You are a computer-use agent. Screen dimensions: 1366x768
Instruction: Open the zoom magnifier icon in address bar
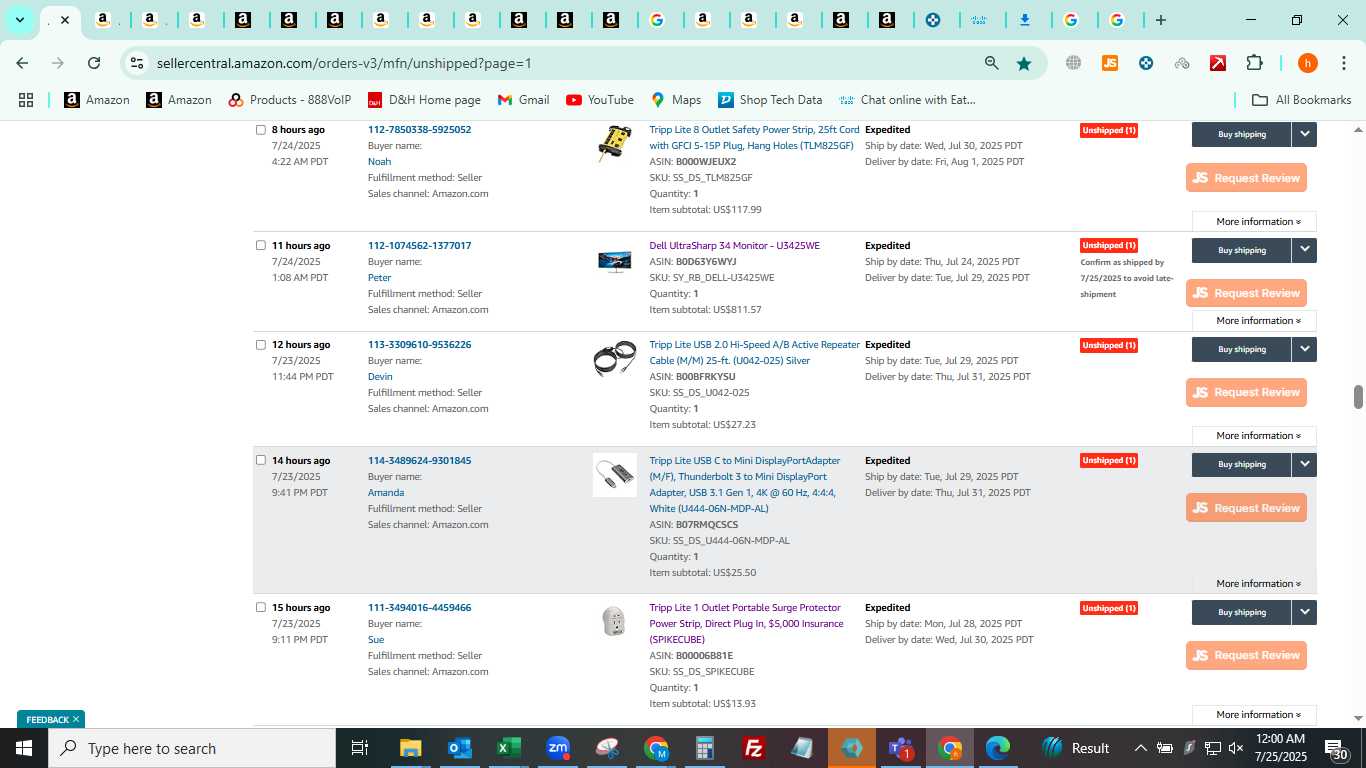[x=991, y=63]
